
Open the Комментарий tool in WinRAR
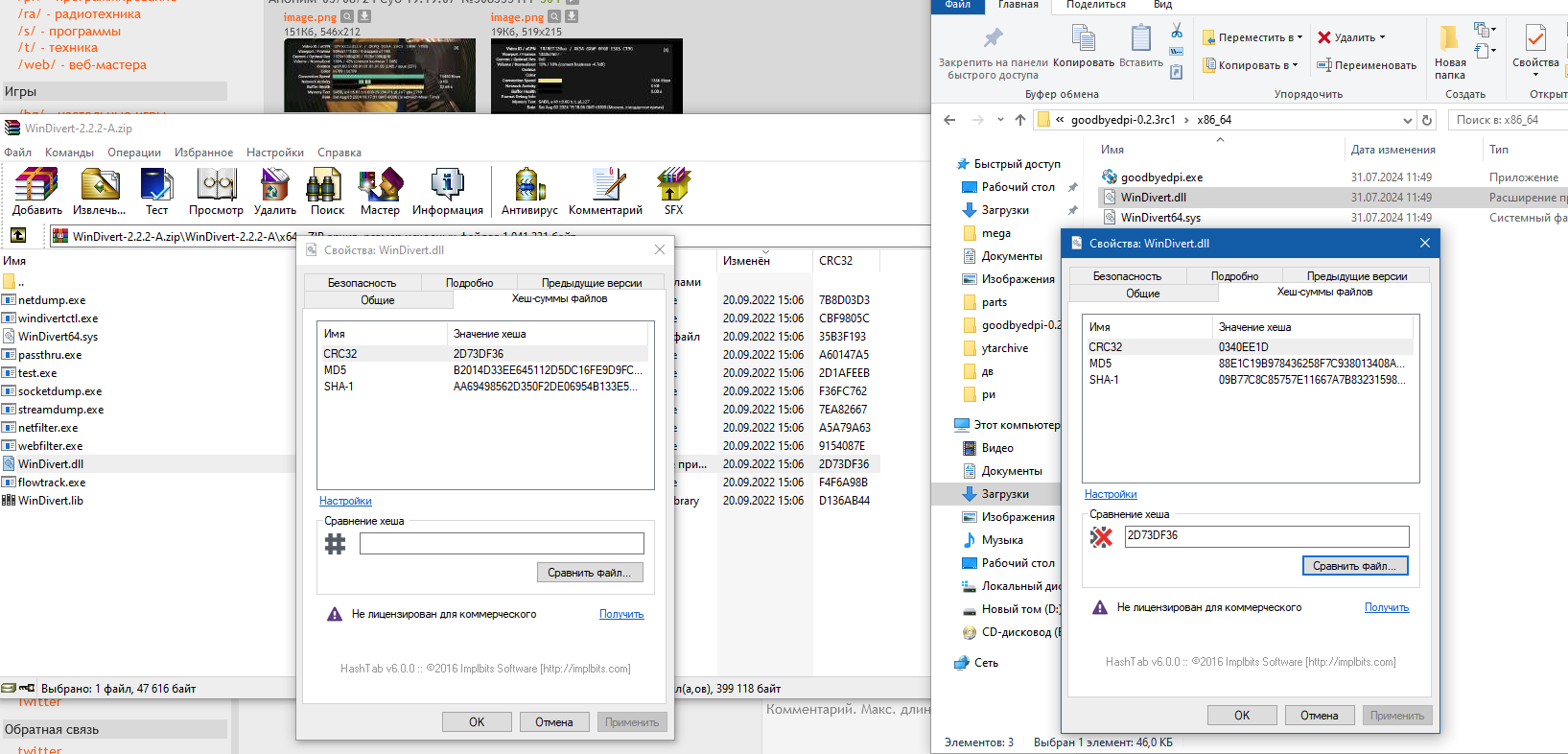pos(605,191)
